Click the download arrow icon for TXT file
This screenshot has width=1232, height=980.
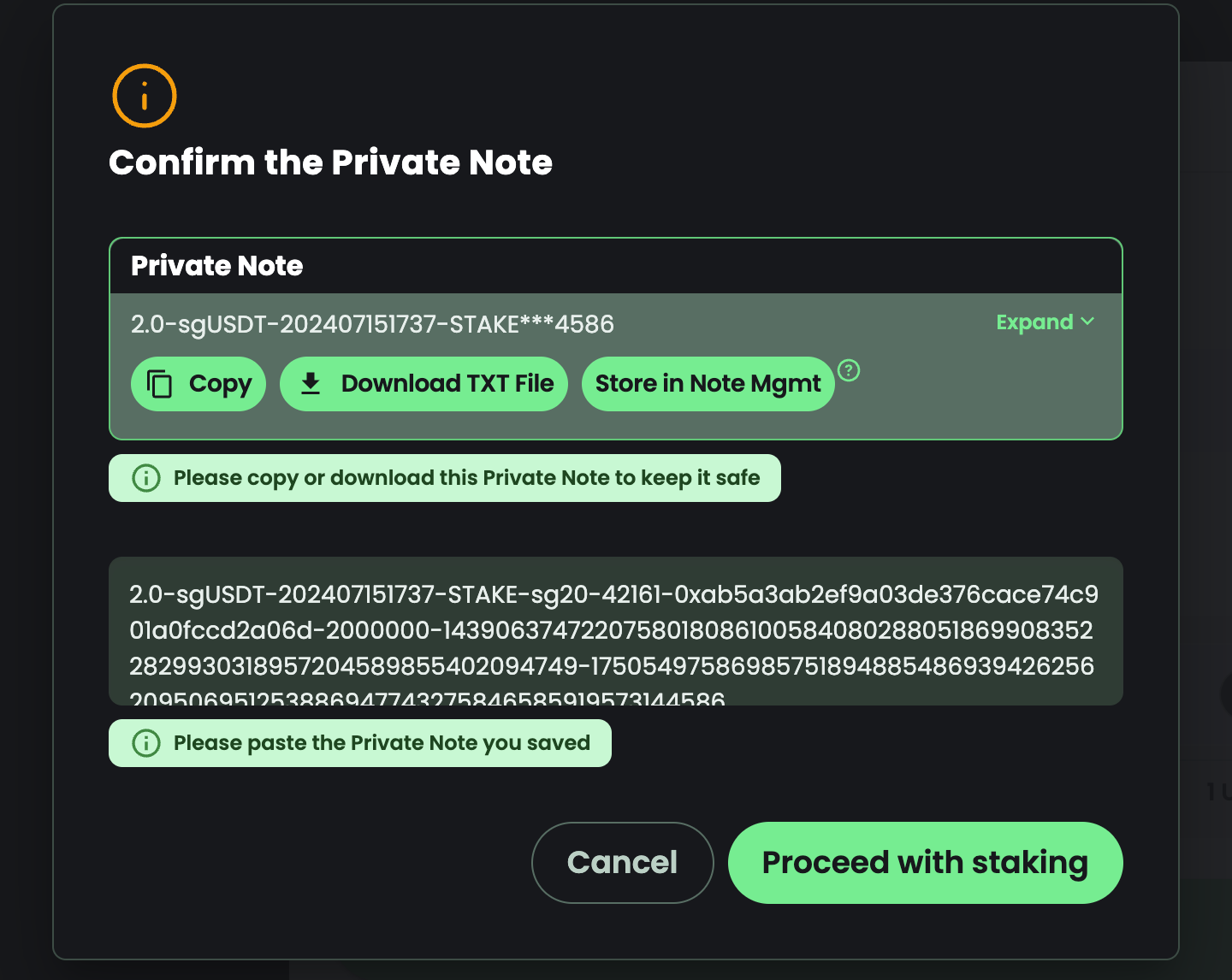[x=311, y=384]
